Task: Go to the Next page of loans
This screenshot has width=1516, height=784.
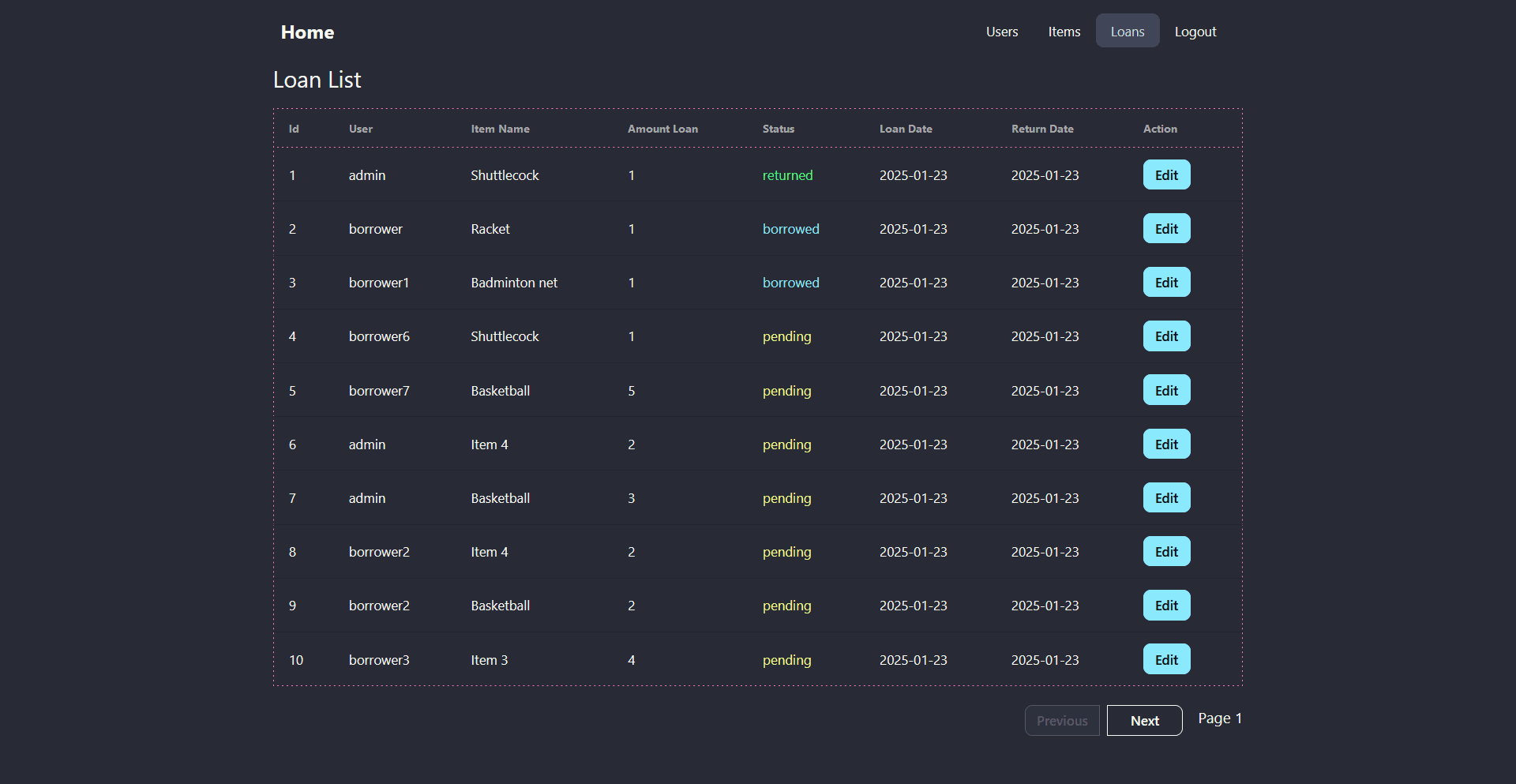Action: coord(1144,721)
